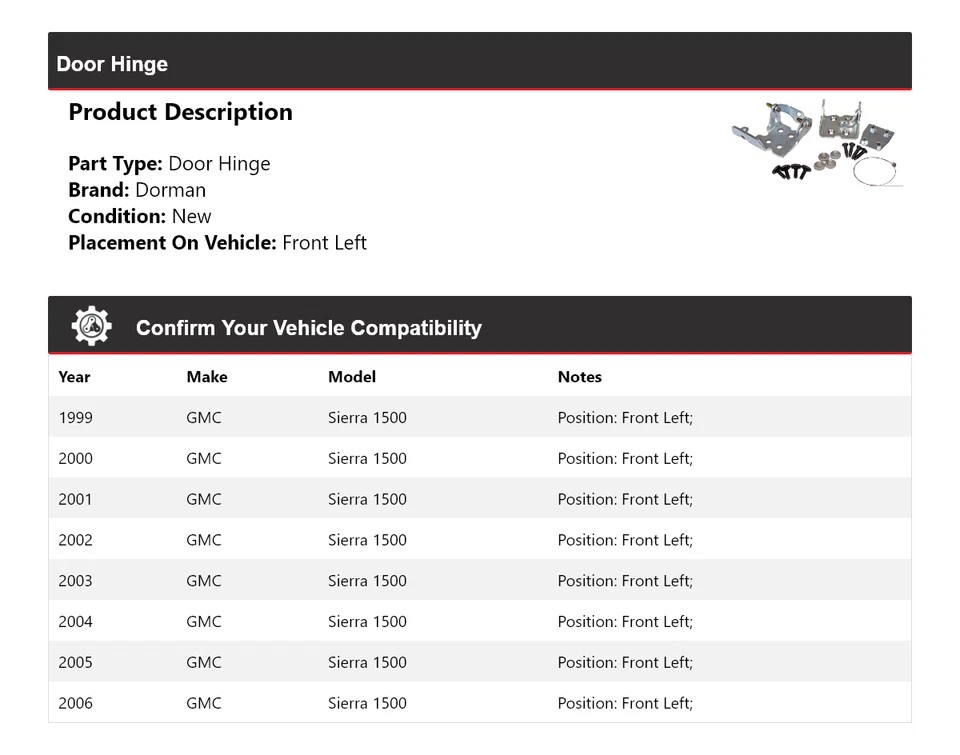The width and height of the screenshot is (960, 755).
Task: Select the 2004 year cell
Action: (x=75, y=622)
